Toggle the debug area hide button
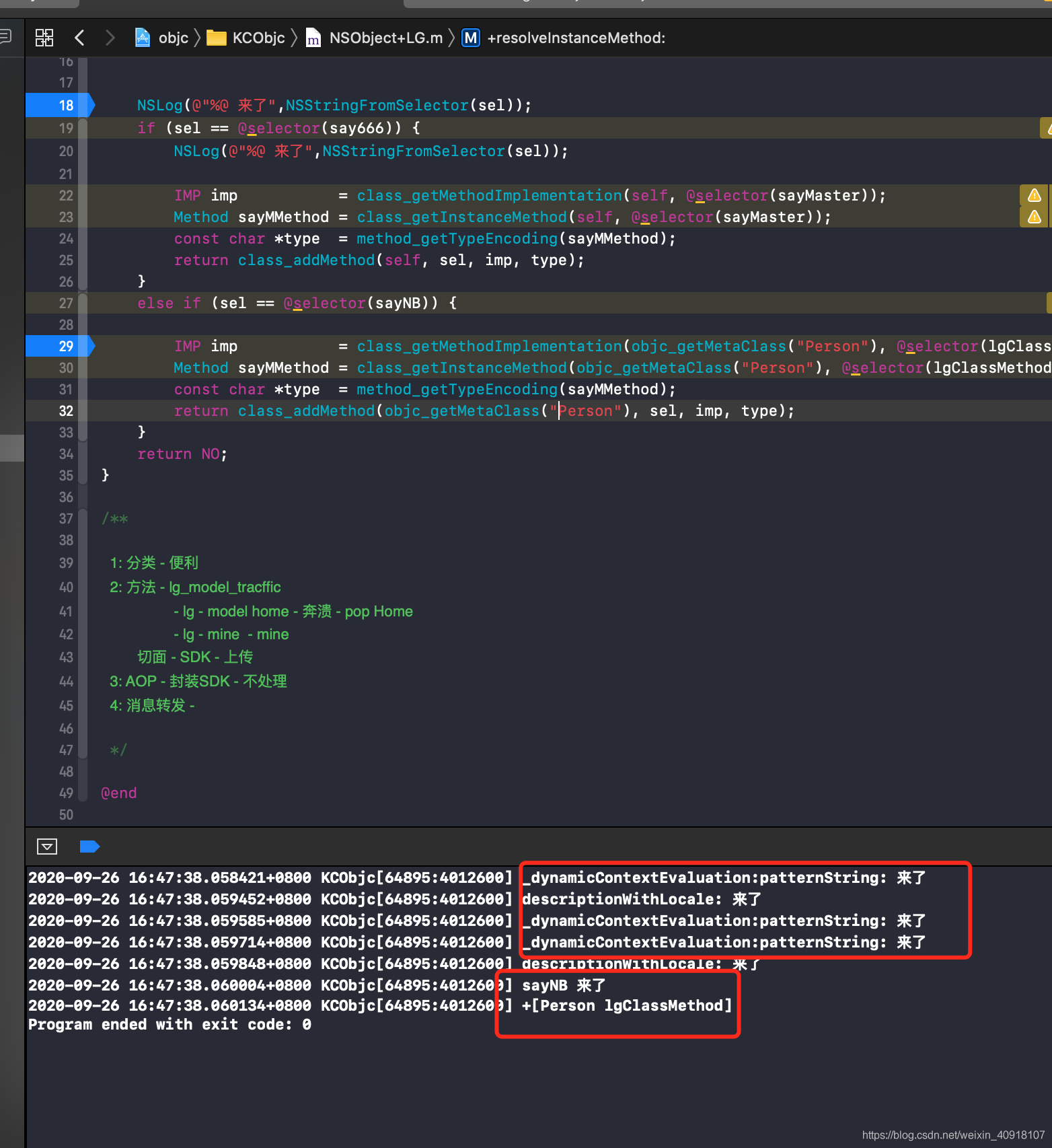 (x=47, y=847)
